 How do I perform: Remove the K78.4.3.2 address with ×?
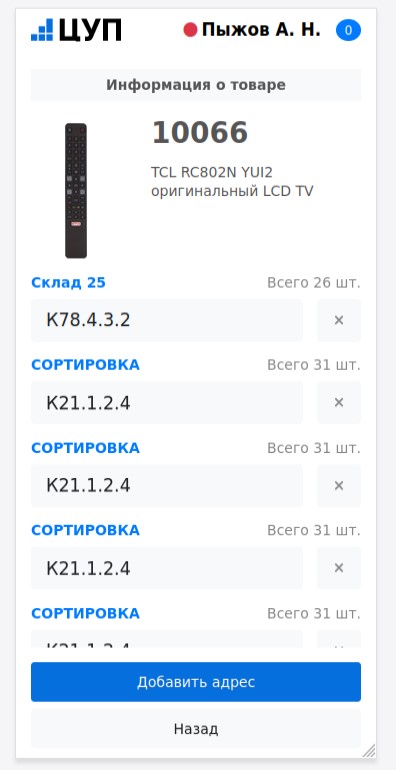339,320
